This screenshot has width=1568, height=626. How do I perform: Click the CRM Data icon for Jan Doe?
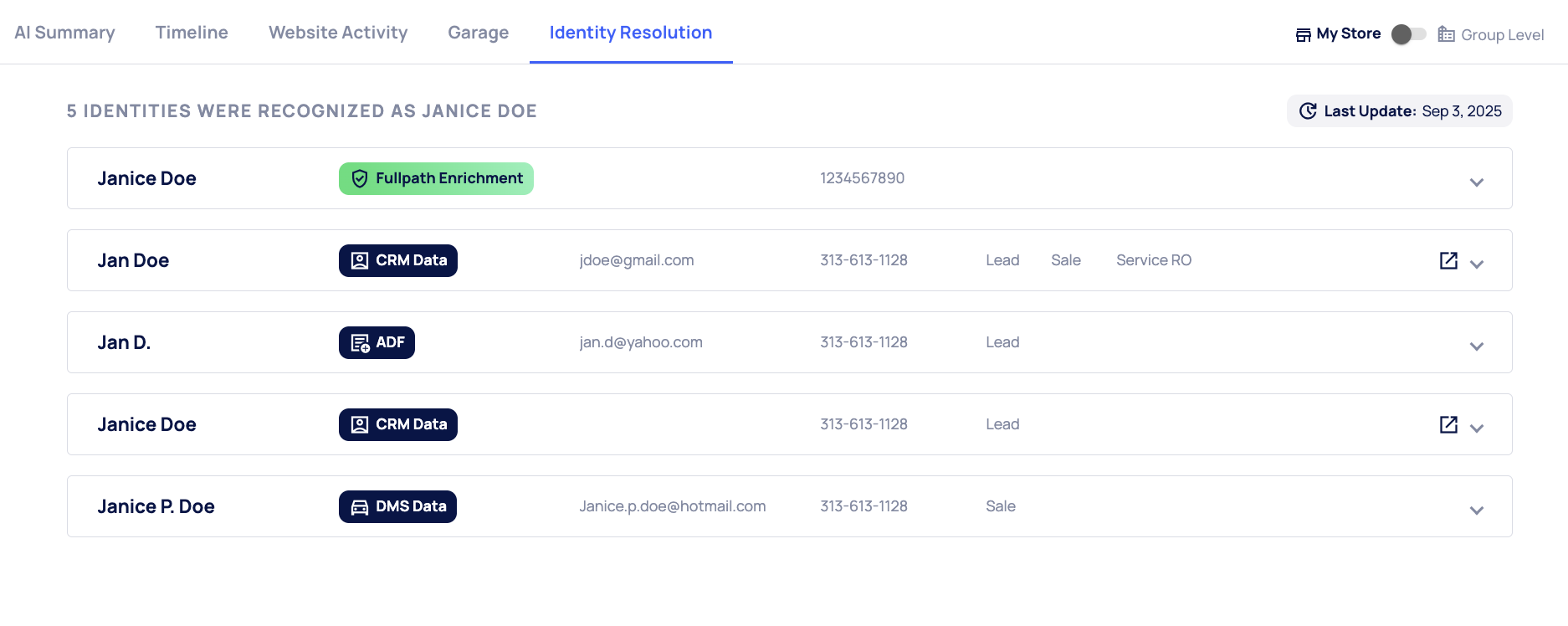360,261
